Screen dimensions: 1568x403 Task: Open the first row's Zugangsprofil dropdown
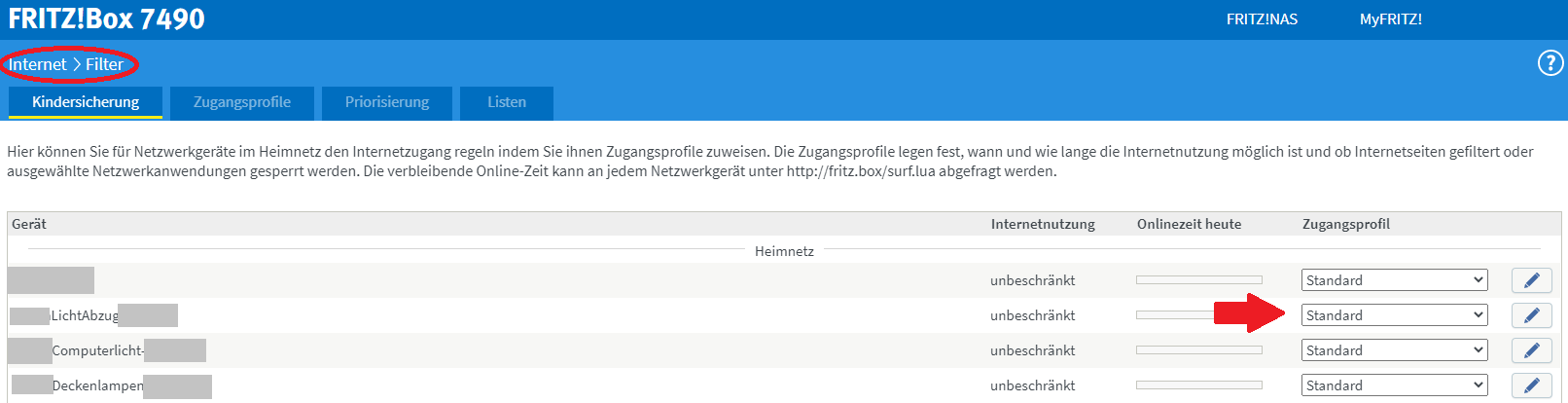click(1395, 280)
